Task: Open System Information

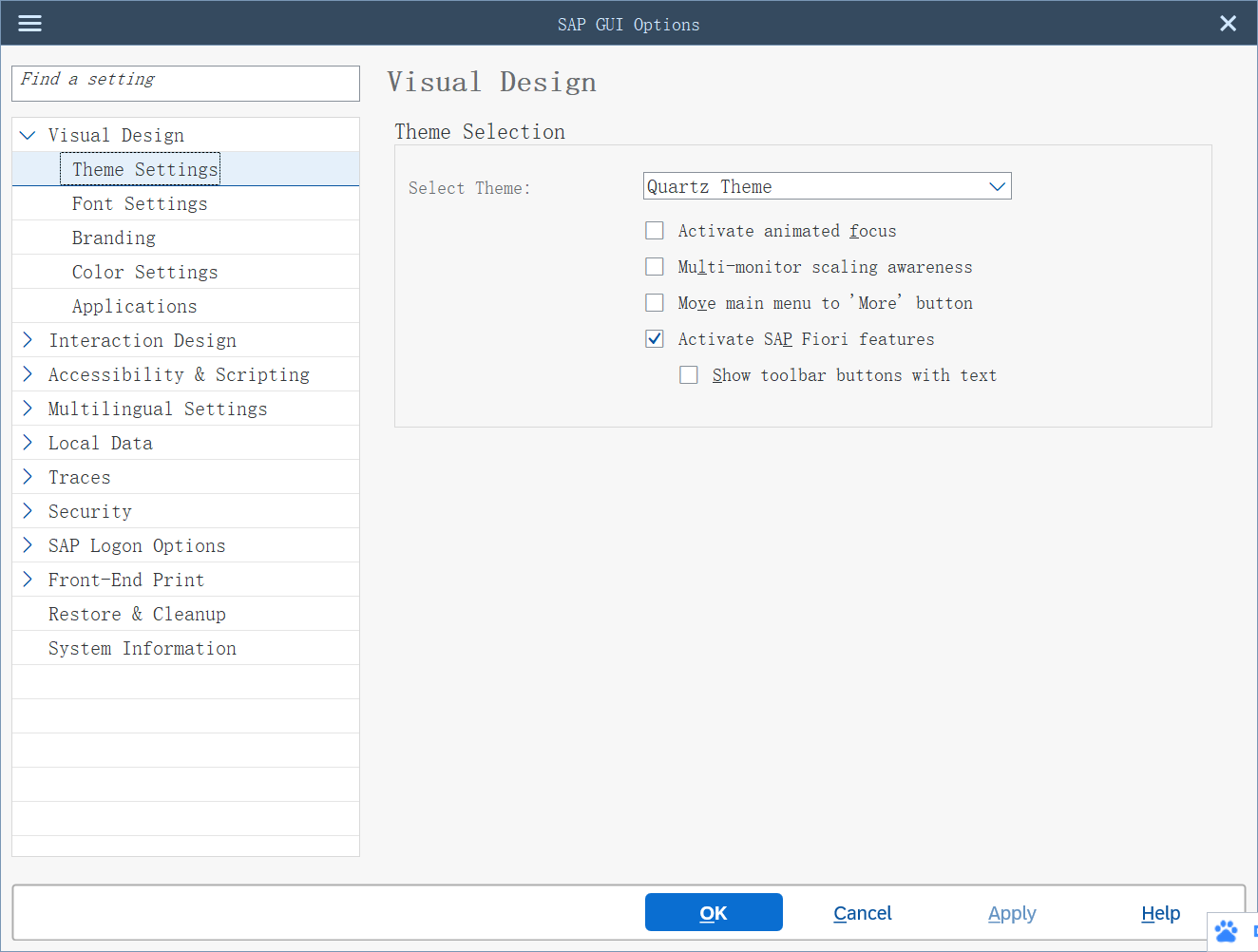Action: [x=142, y=647]
